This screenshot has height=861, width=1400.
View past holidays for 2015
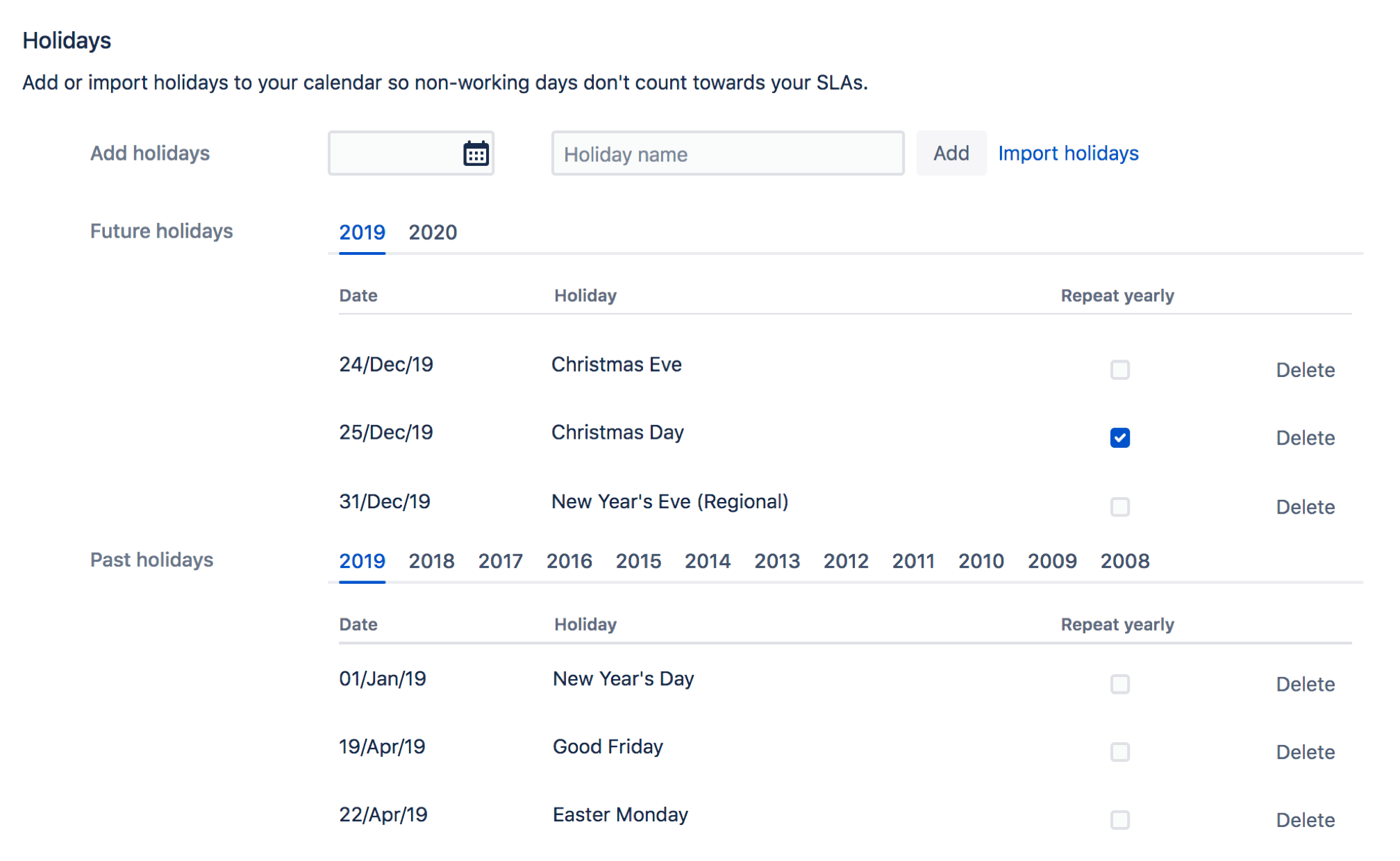638,561
